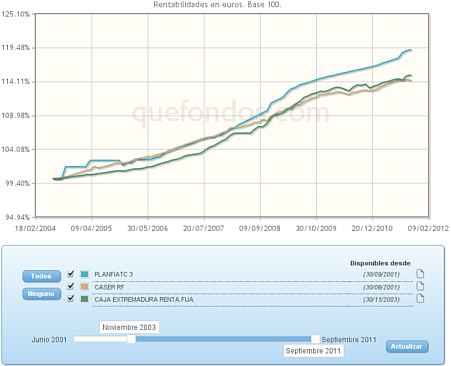Uncheck the PLANFIATC 3 checkbox
The height and width of the screenshot is (366, 451).
pos(71,274)
